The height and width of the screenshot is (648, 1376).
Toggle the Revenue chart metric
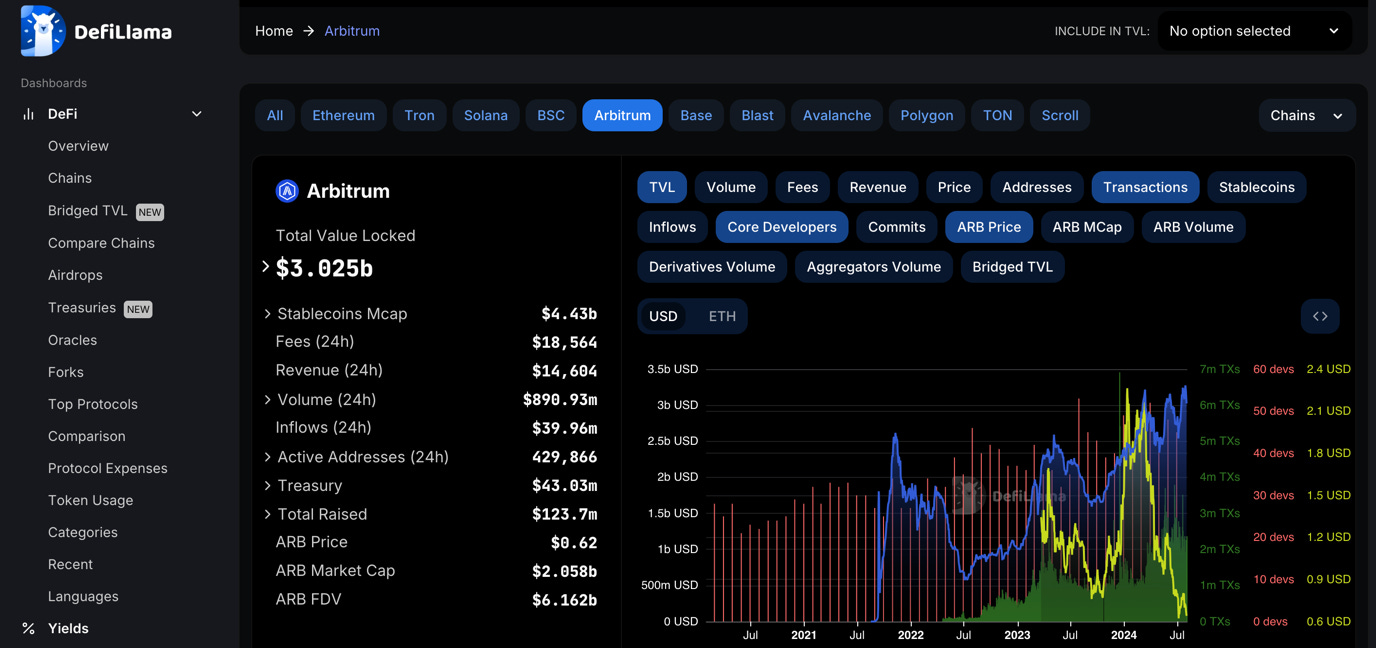878,187
